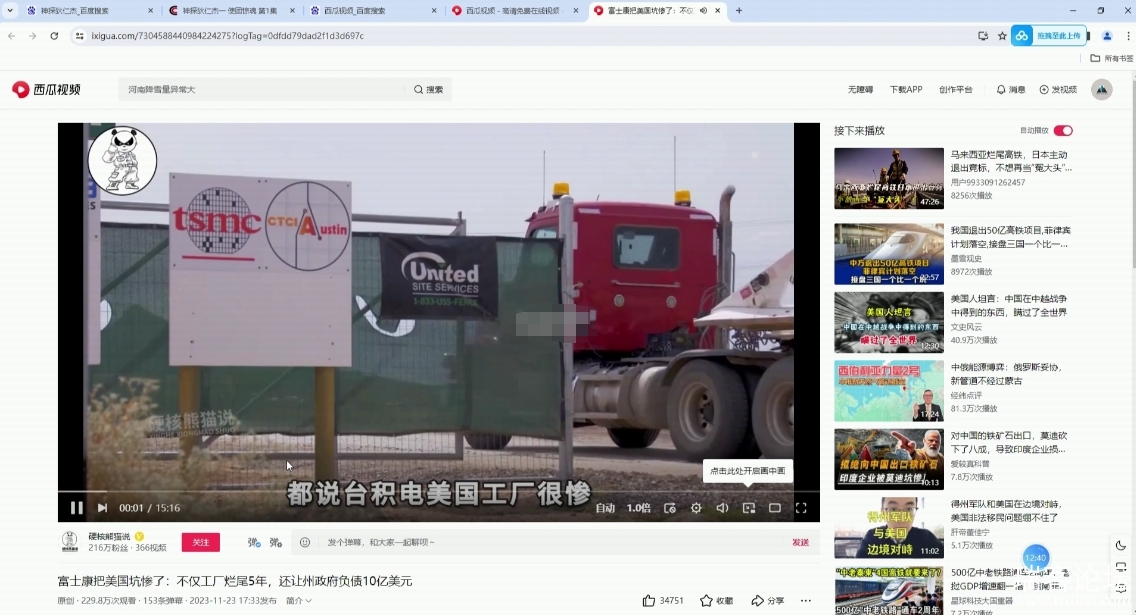
Task: Send the danmaku with 发送
Action: click(801, 542)
